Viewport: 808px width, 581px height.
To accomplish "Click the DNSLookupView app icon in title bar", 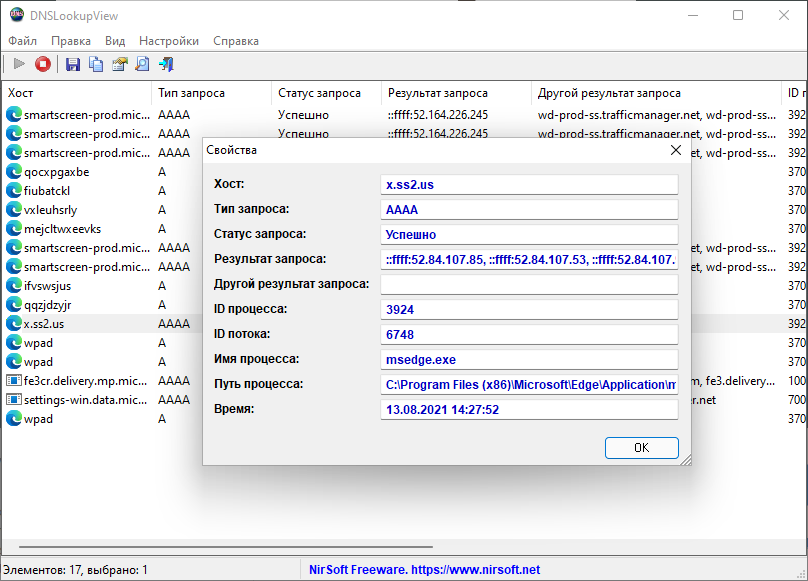I will [17, 15].
